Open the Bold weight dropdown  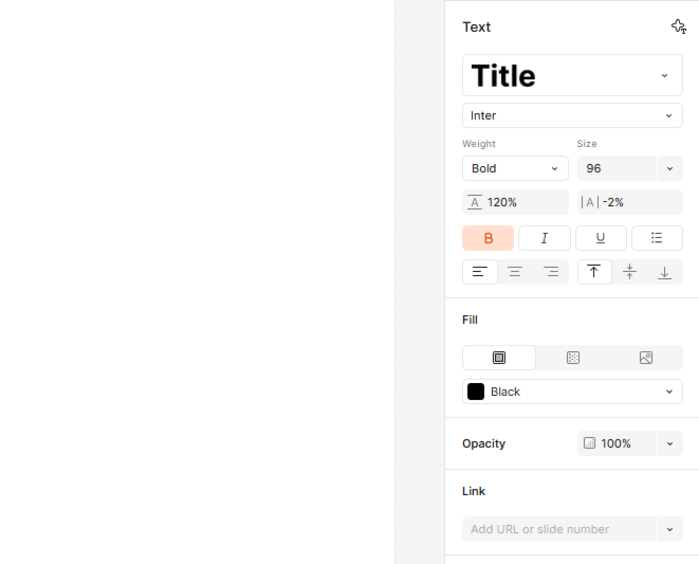(515, 168)
